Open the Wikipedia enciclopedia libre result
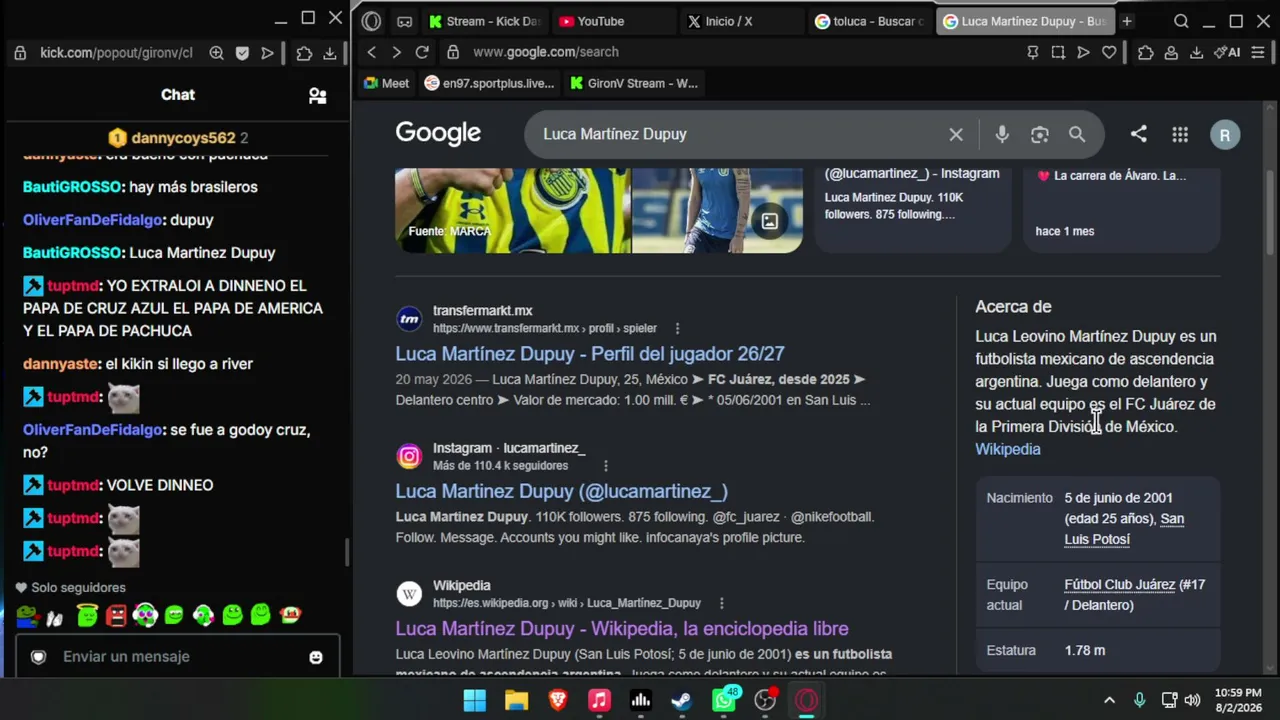The image size is (1280, 720). tap(622, 629)
